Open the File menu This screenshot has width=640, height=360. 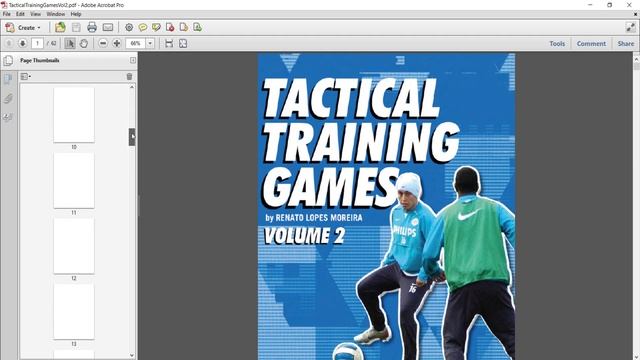click(7, 14)
